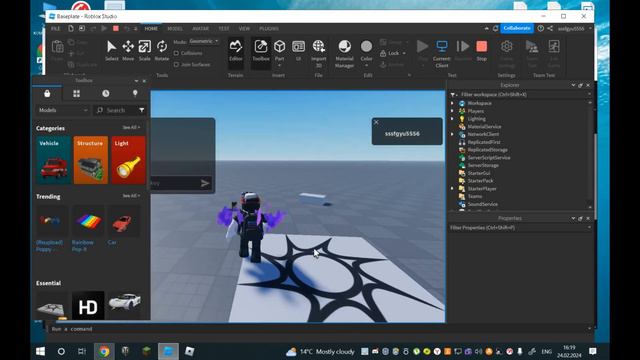Click the red stop square in quick access bar
The image size is (640, 360).
pos(116,28)
